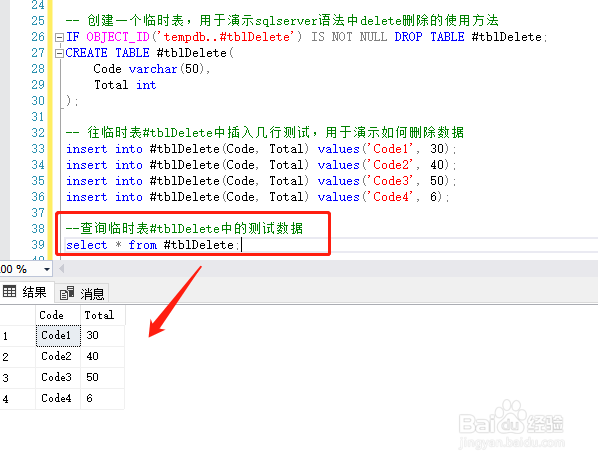Click Total value 40 in results
The width and height of the screenshot is (598, 464).
103,356
